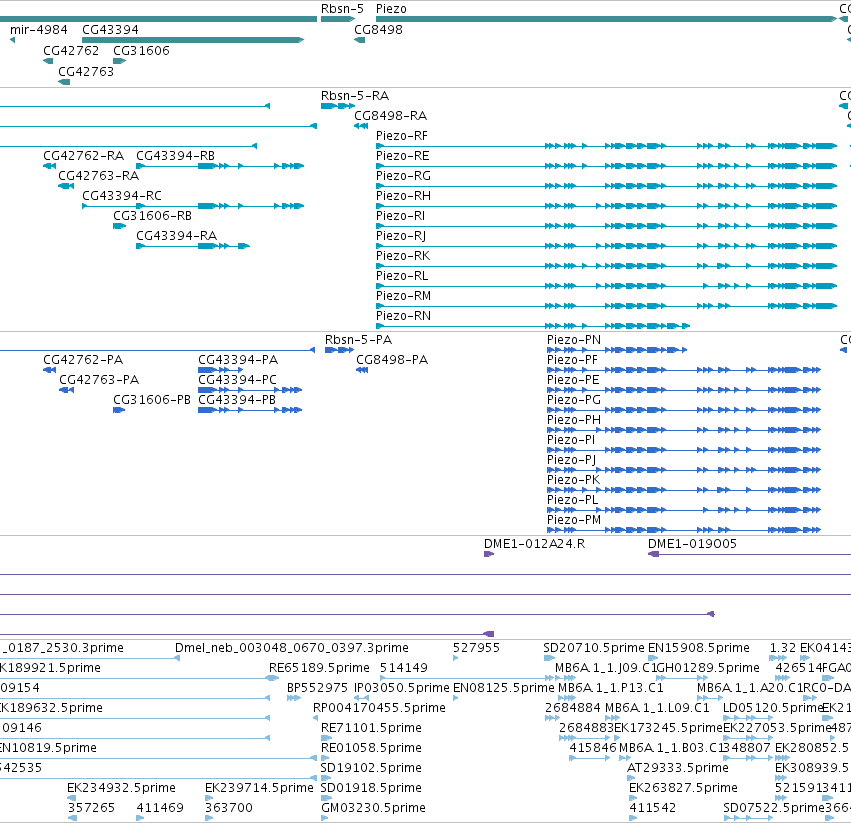Click EST IP03050.5prime label

click(x=402, y=688)
